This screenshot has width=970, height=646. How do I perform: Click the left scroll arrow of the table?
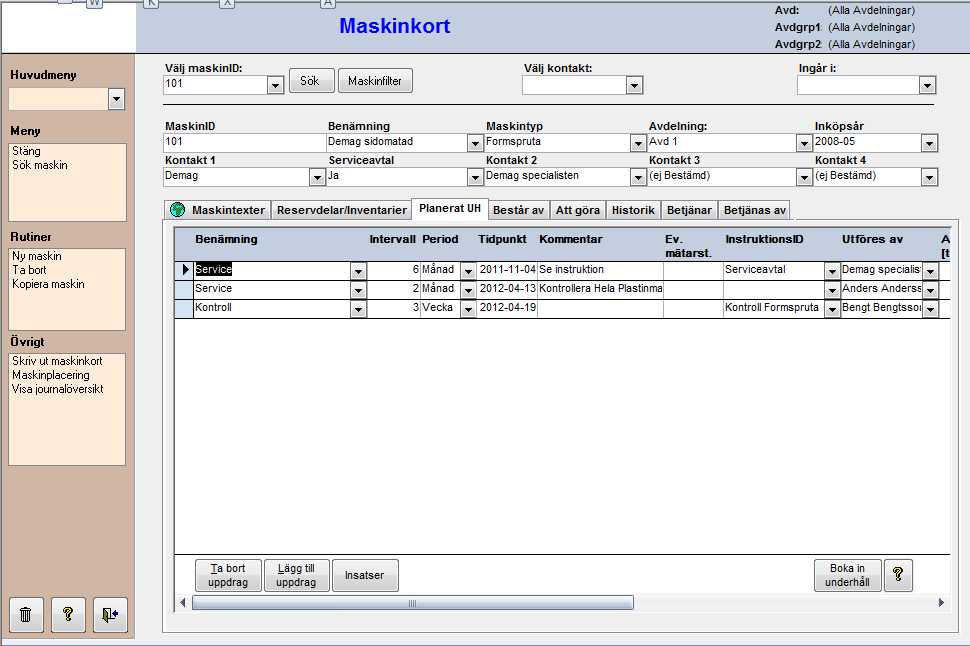click(182, 603)
